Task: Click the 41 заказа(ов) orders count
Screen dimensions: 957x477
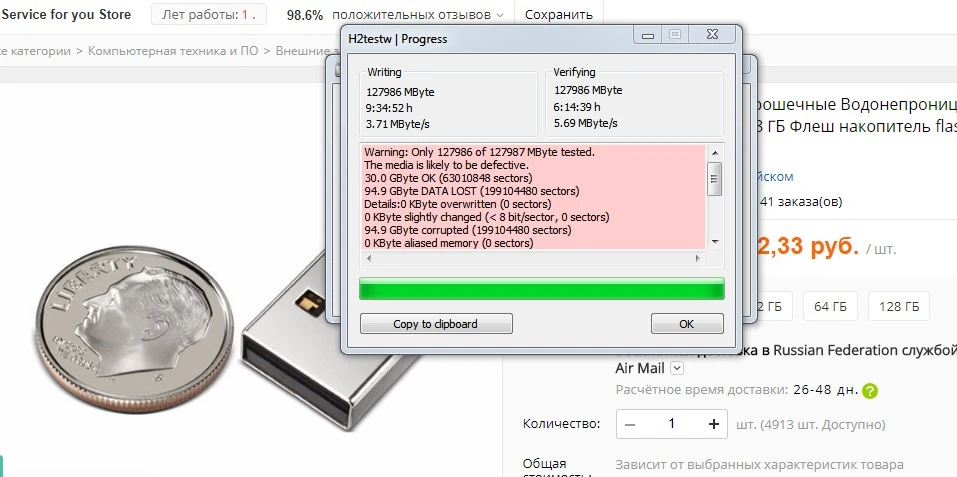Action: coord(801,201)
